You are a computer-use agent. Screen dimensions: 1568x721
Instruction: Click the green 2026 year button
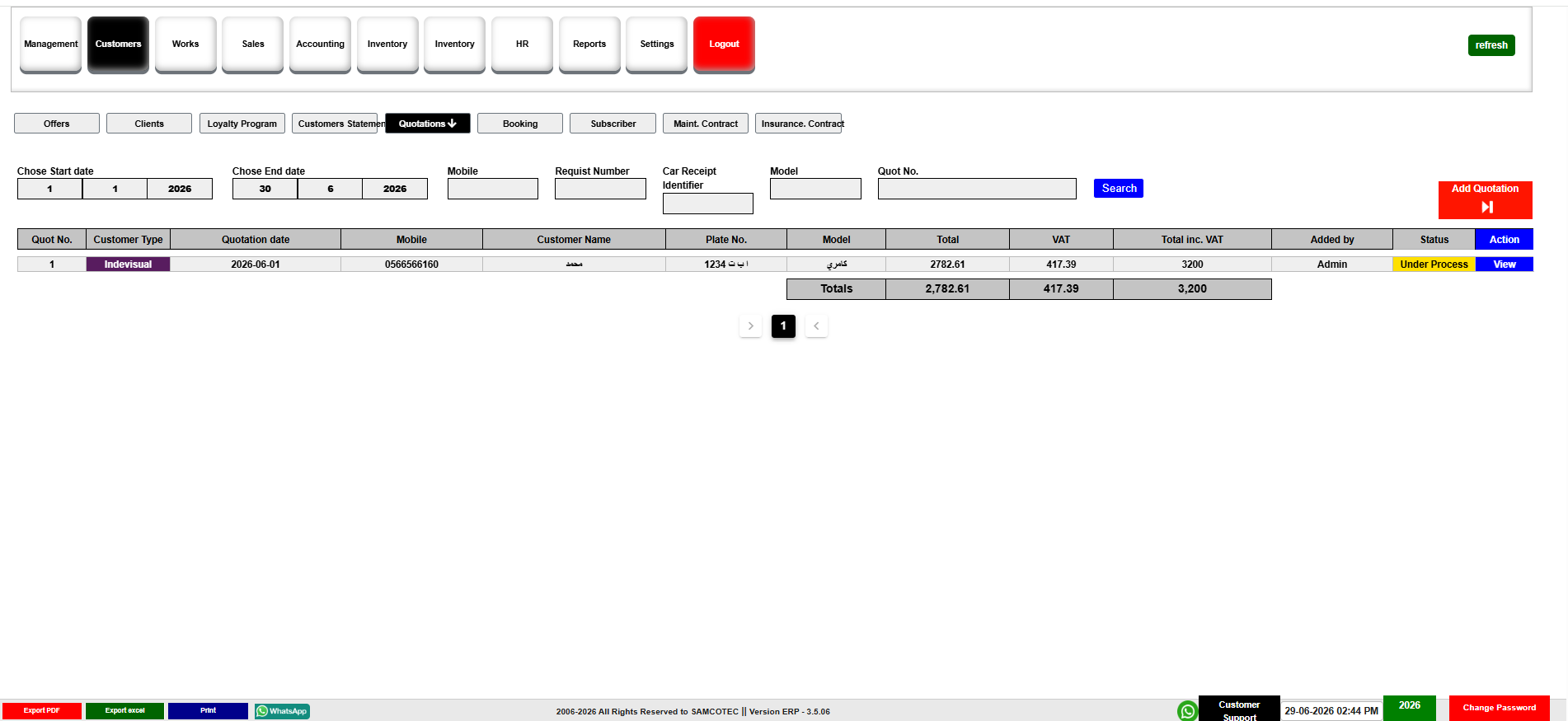tap(1410, 708)
